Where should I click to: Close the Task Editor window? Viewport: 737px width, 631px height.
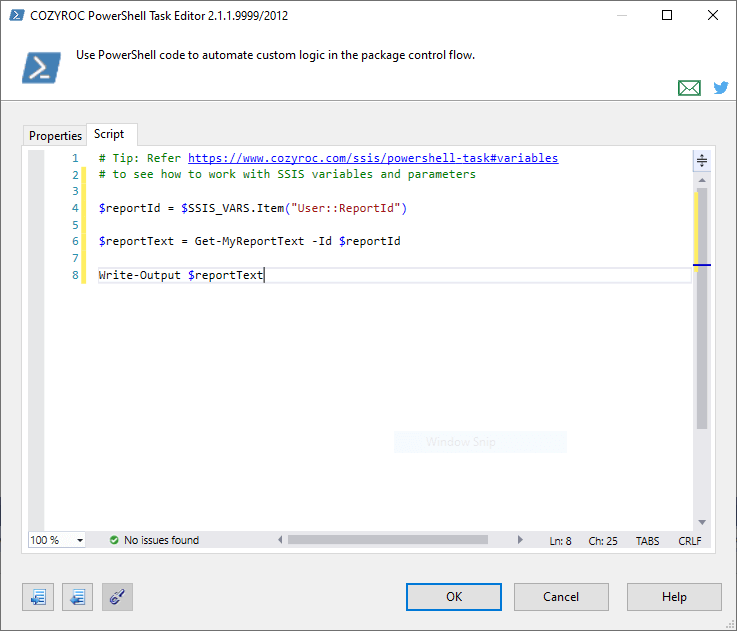pyautogui.click(x=713, y=15)
